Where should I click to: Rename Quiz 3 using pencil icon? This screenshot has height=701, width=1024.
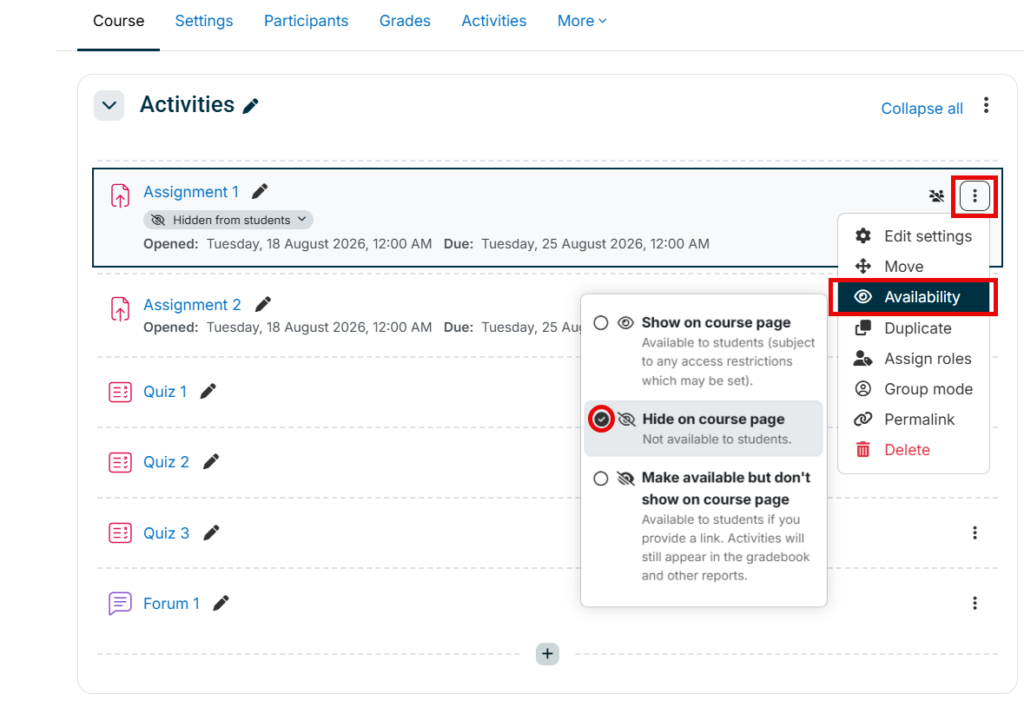click(211, 533)
